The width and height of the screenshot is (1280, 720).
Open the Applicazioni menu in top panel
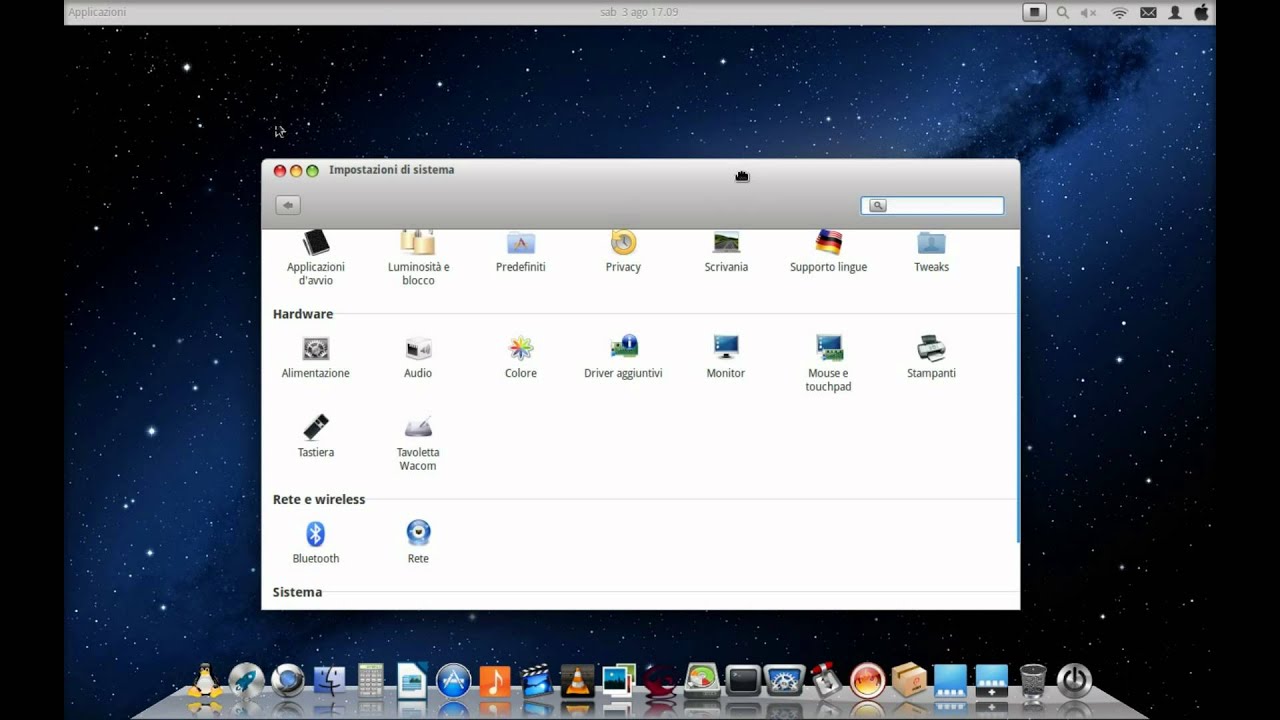tap(97, 12)
